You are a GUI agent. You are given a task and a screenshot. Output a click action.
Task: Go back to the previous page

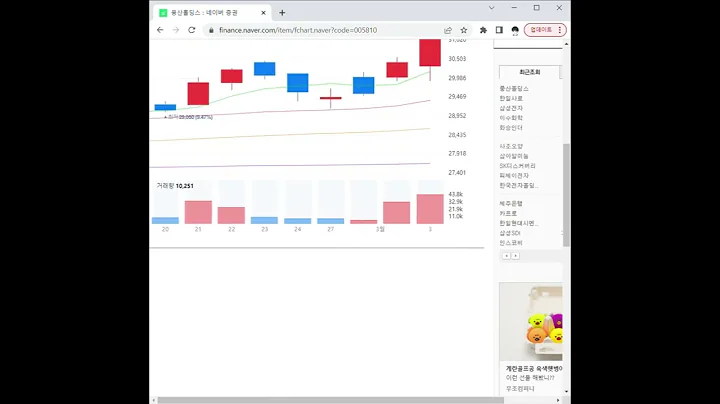click(x=160, y=30)
